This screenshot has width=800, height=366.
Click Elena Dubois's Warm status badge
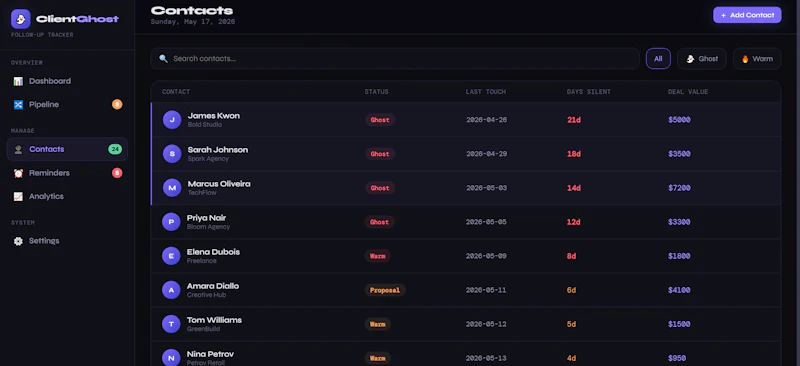[x=378, y=256]
